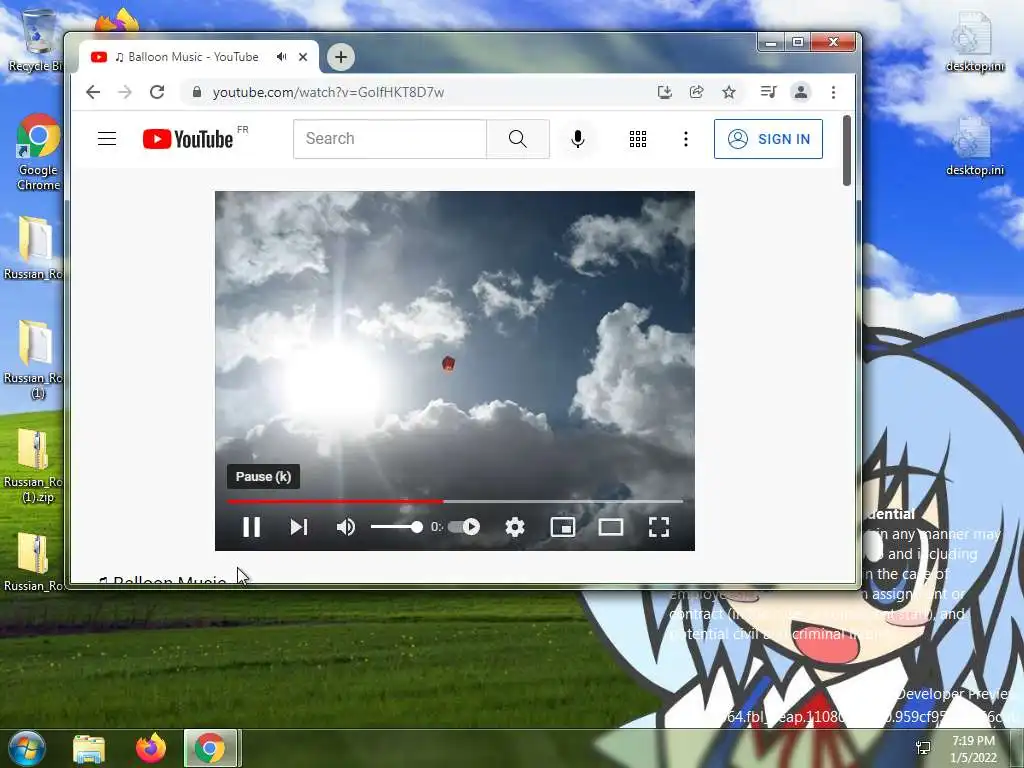The height and width of the screenshot is (768, 1024).
Task: Go back in Chrome
Action: coord(93,92)
